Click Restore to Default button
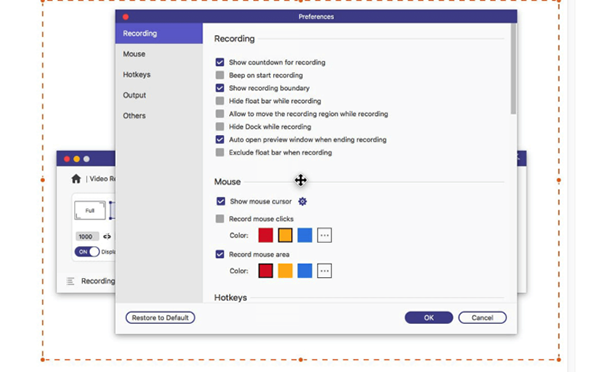This screenshot has height=372, width=600. tap(160, 318)
